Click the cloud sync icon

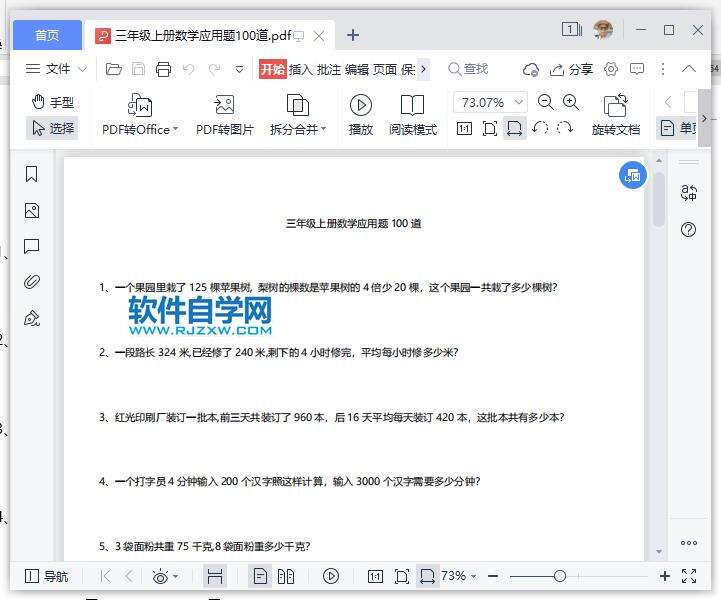pos(531,70)
